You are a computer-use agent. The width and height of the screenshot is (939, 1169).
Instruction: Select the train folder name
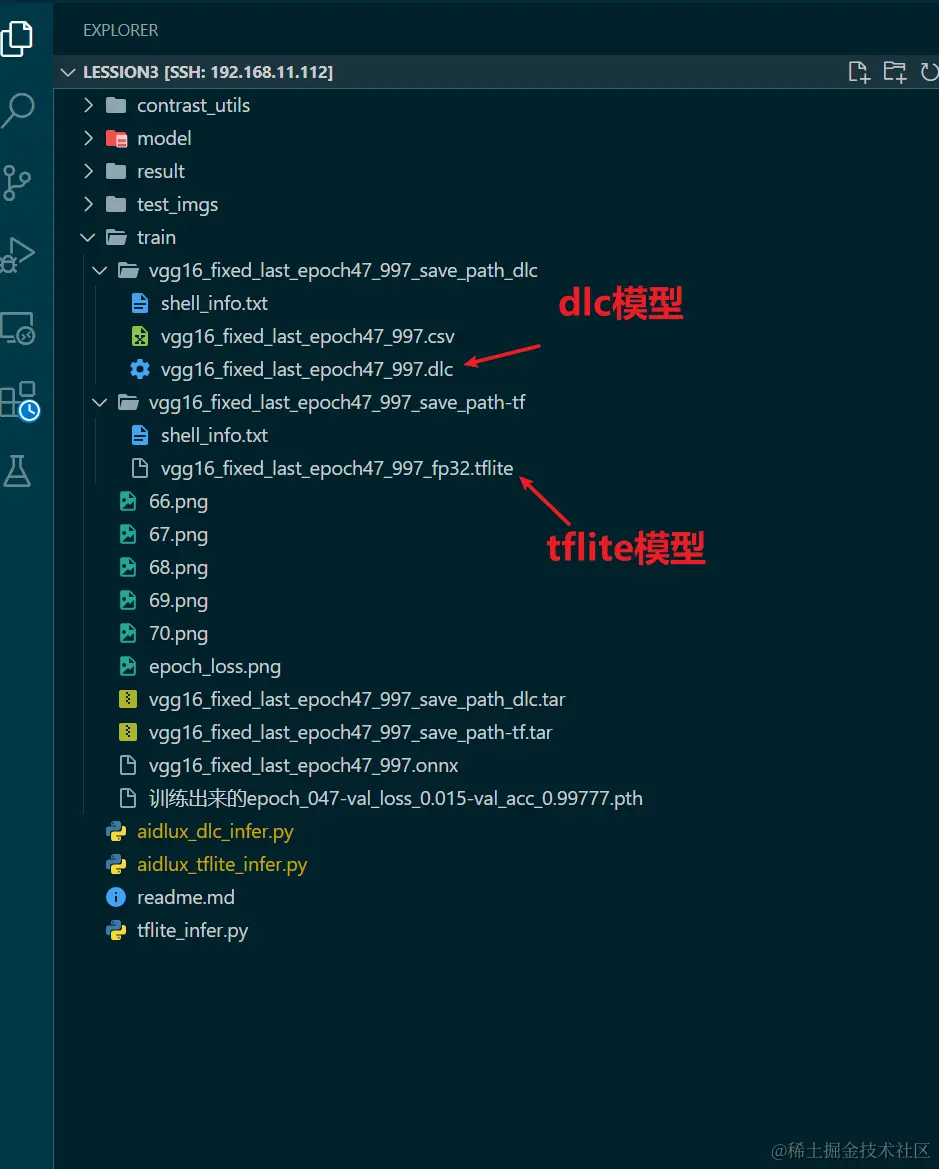157,237
